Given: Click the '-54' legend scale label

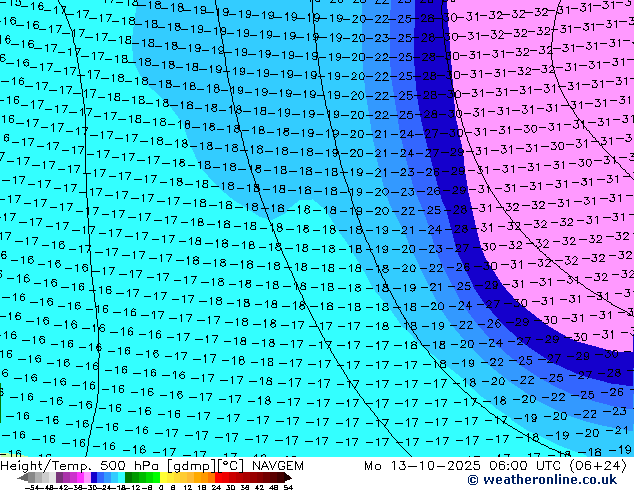Looking at the screenshot, I should tap(32, 487).
